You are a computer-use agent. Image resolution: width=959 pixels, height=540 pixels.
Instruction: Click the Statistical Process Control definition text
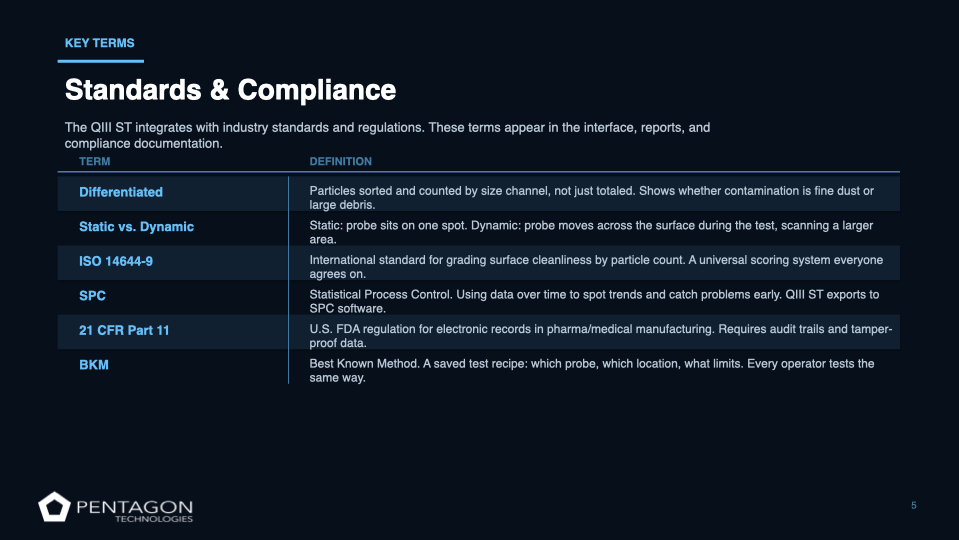594,301
